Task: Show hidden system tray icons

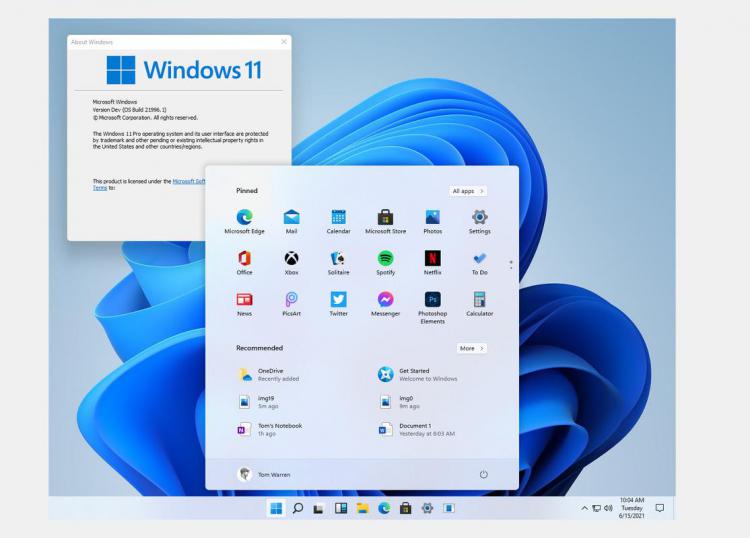Action: pyautogui.click(x=585, y=508)
